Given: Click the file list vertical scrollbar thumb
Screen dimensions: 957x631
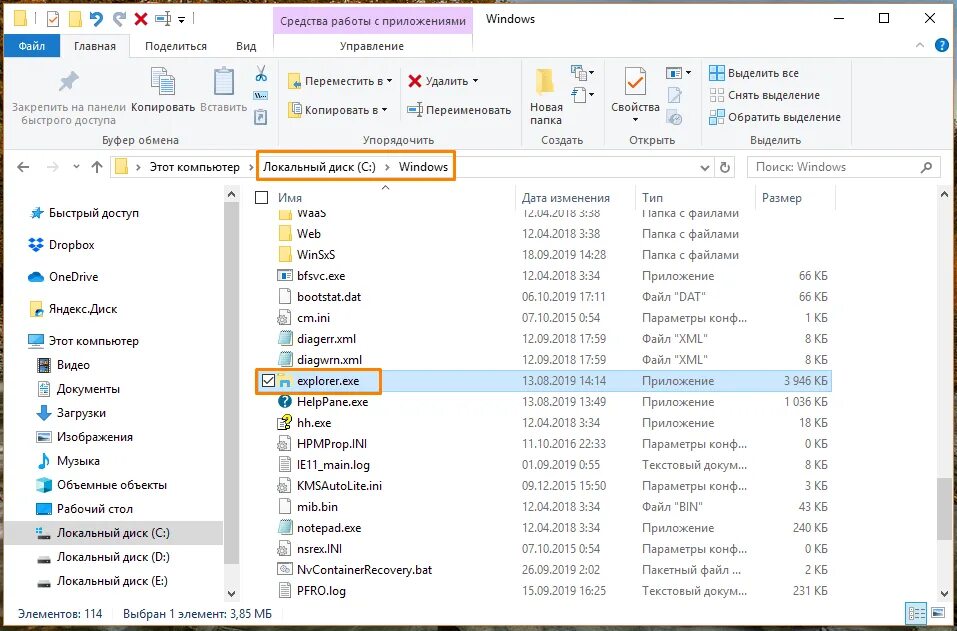Looking at the screenshot, I should pyautogui.click(x=944, y=510).
